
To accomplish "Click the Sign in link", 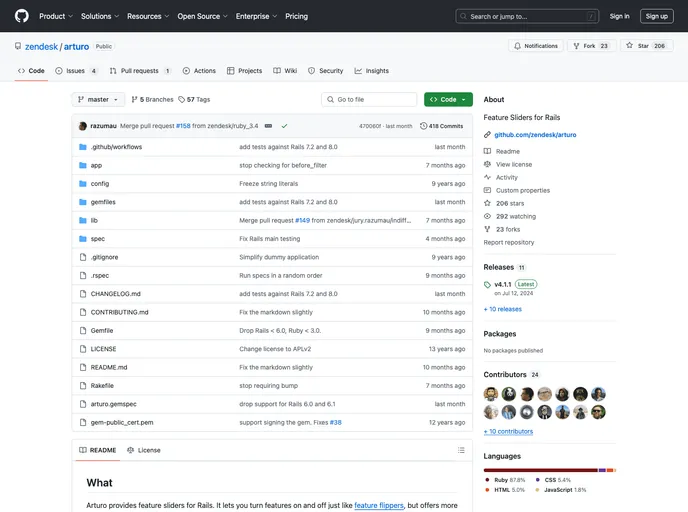I will click(x=619, y=16).
